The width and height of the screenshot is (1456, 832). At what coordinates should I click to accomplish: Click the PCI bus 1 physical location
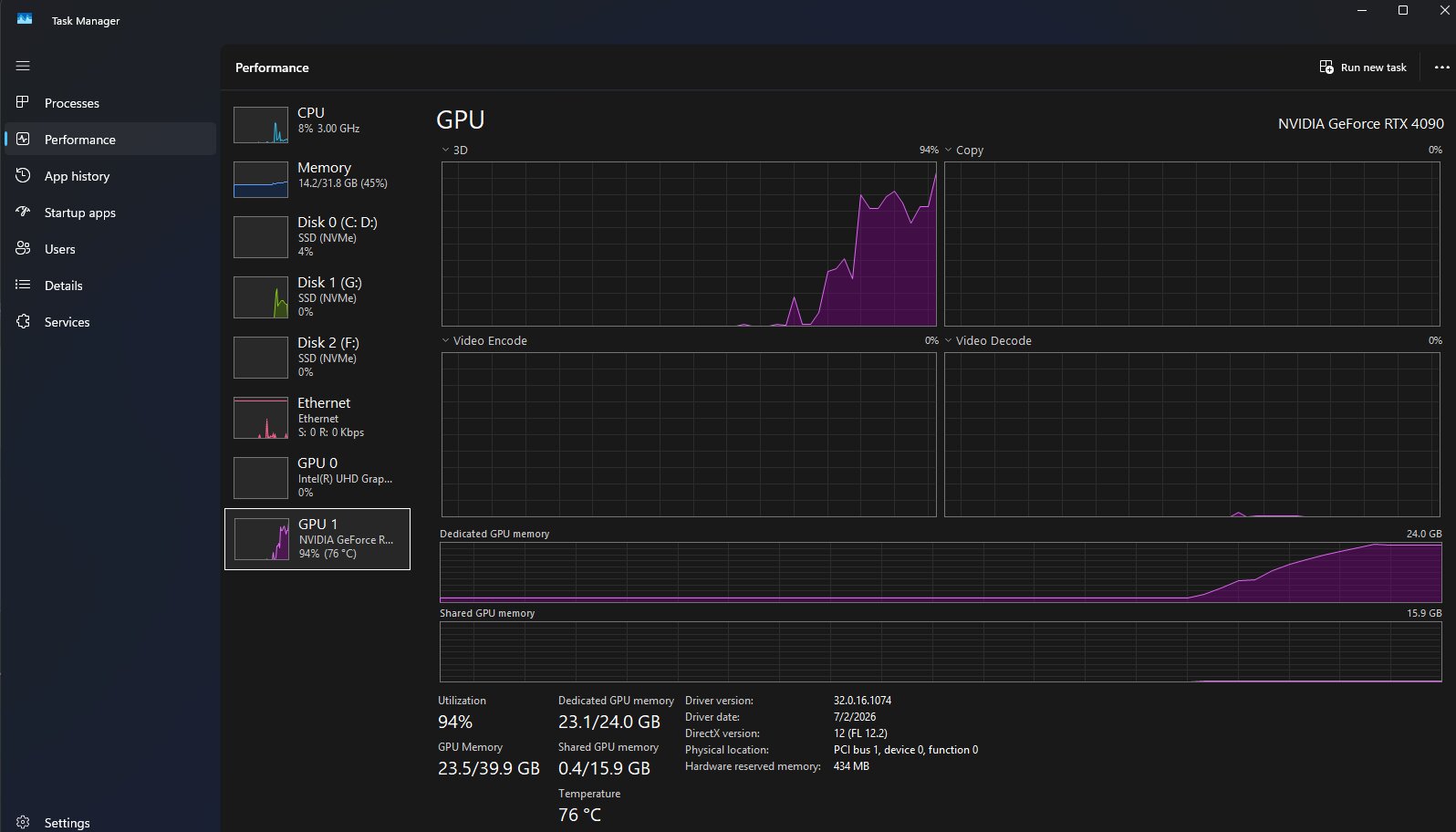pos(906,750)
